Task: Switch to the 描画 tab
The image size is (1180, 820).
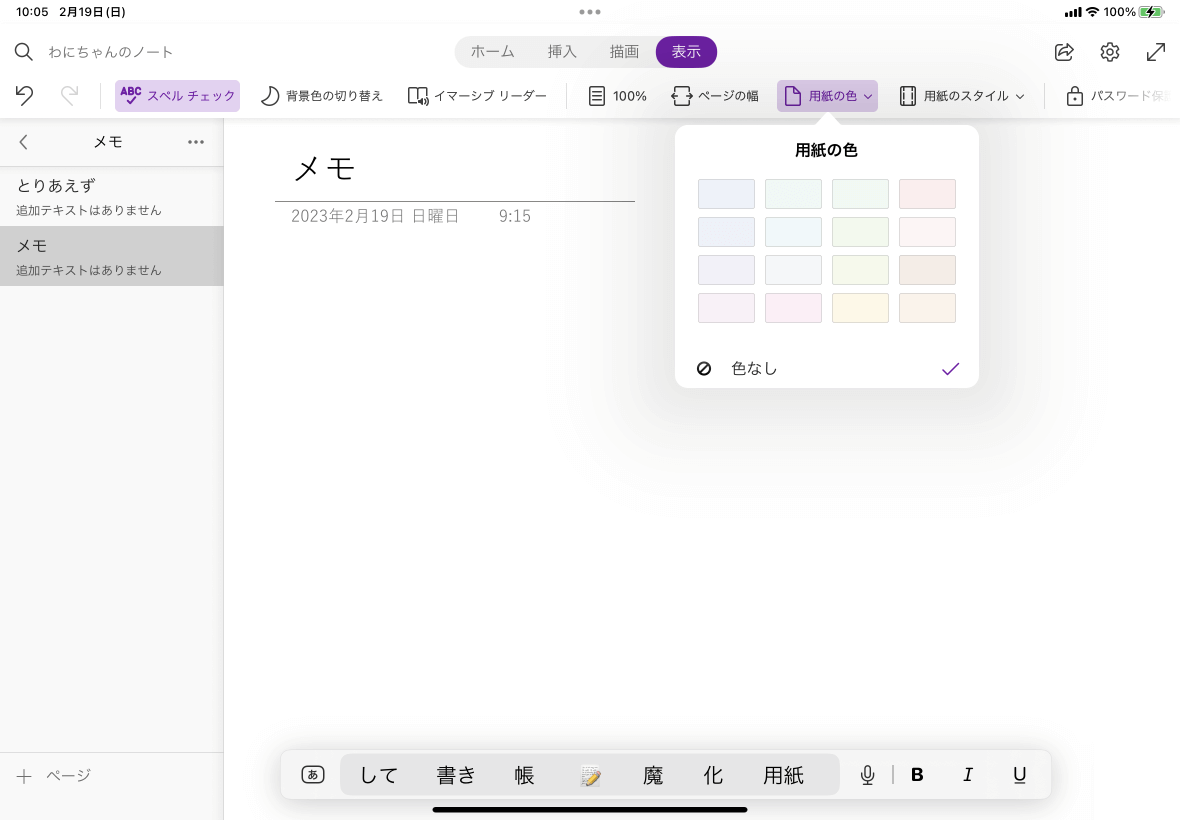Action: point(624,52)
